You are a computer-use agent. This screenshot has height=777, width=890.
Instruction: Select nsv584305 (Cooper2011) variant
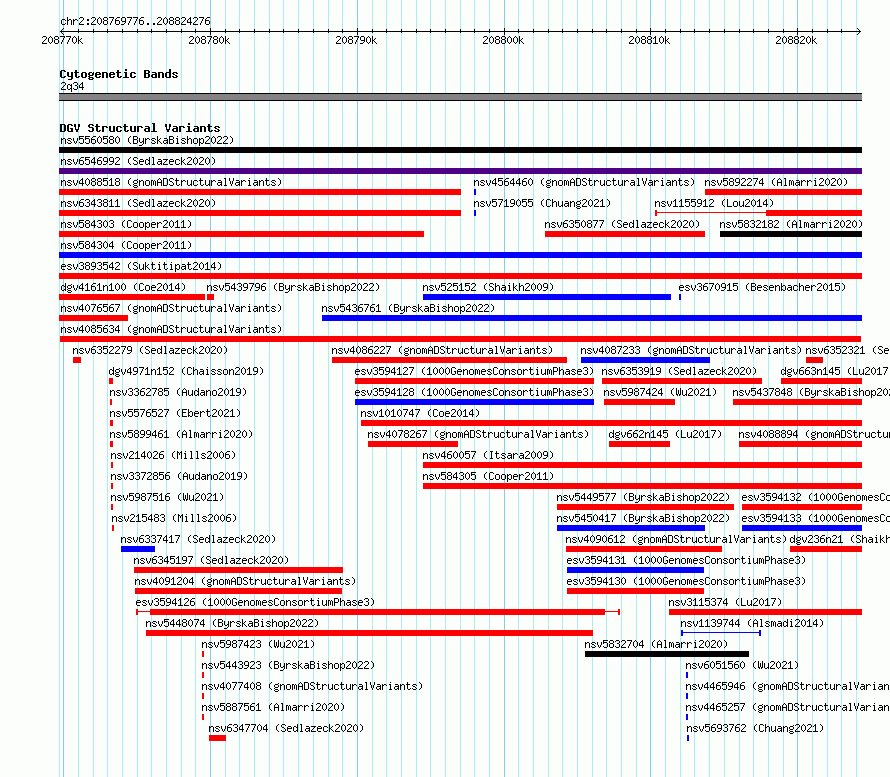coord(643,486)
